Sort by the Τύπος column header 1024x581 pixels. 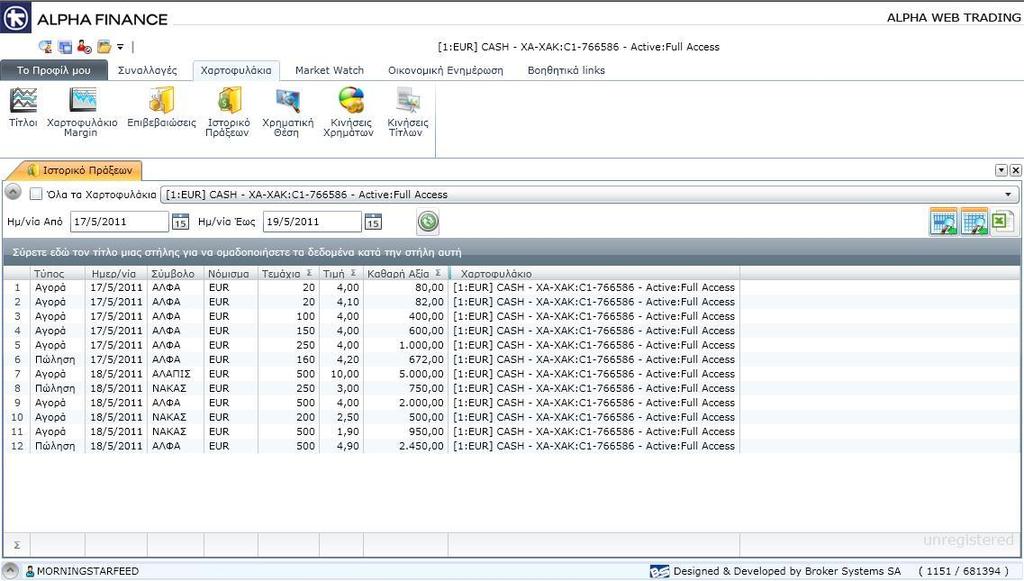click(57, 274)
